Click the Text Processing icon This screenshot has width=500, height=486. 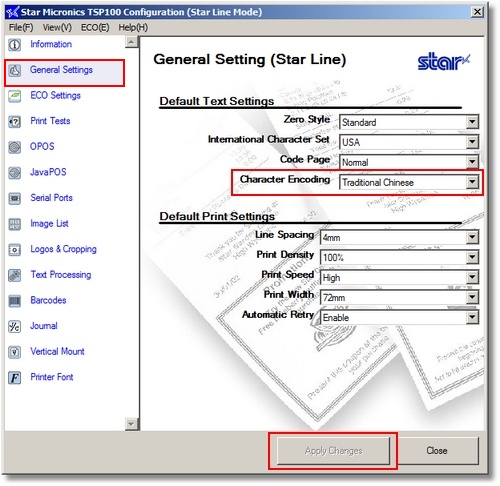14,275
